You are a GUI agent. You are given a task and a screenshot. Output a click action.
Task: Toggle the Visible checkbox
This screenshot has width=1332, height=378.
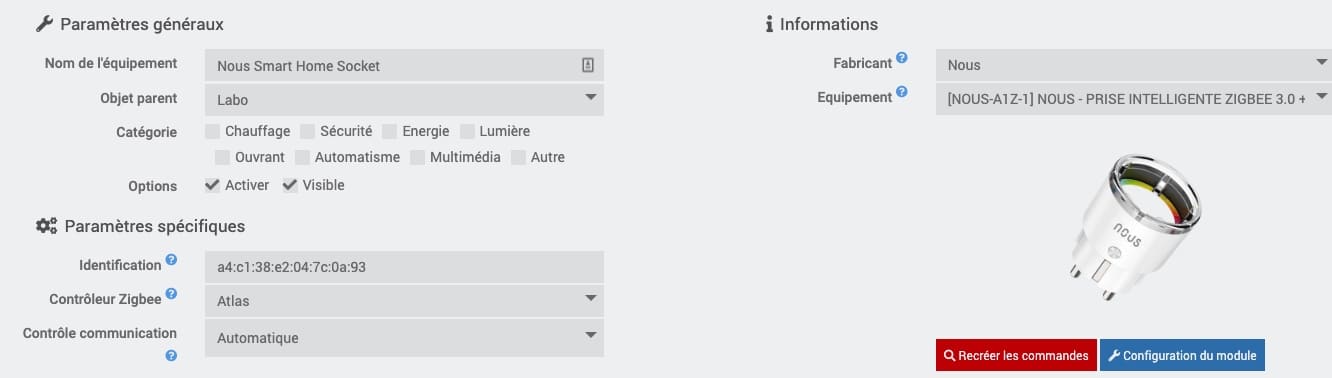pyautogui.click(x=290, y=185)
